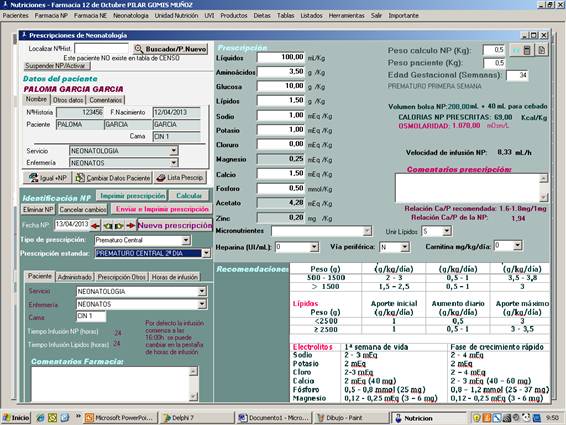Viewport: 566px width, 425px height.
Task: Open the Listados menu
Action: [312, 16]
